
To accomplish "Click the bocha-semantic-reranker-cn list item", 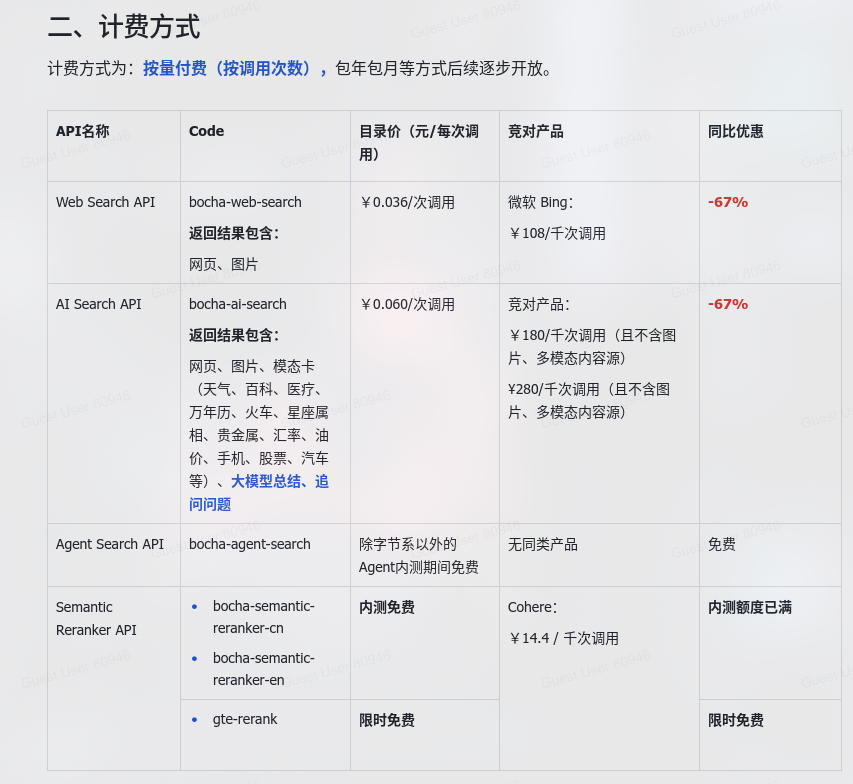I will 263,617.
